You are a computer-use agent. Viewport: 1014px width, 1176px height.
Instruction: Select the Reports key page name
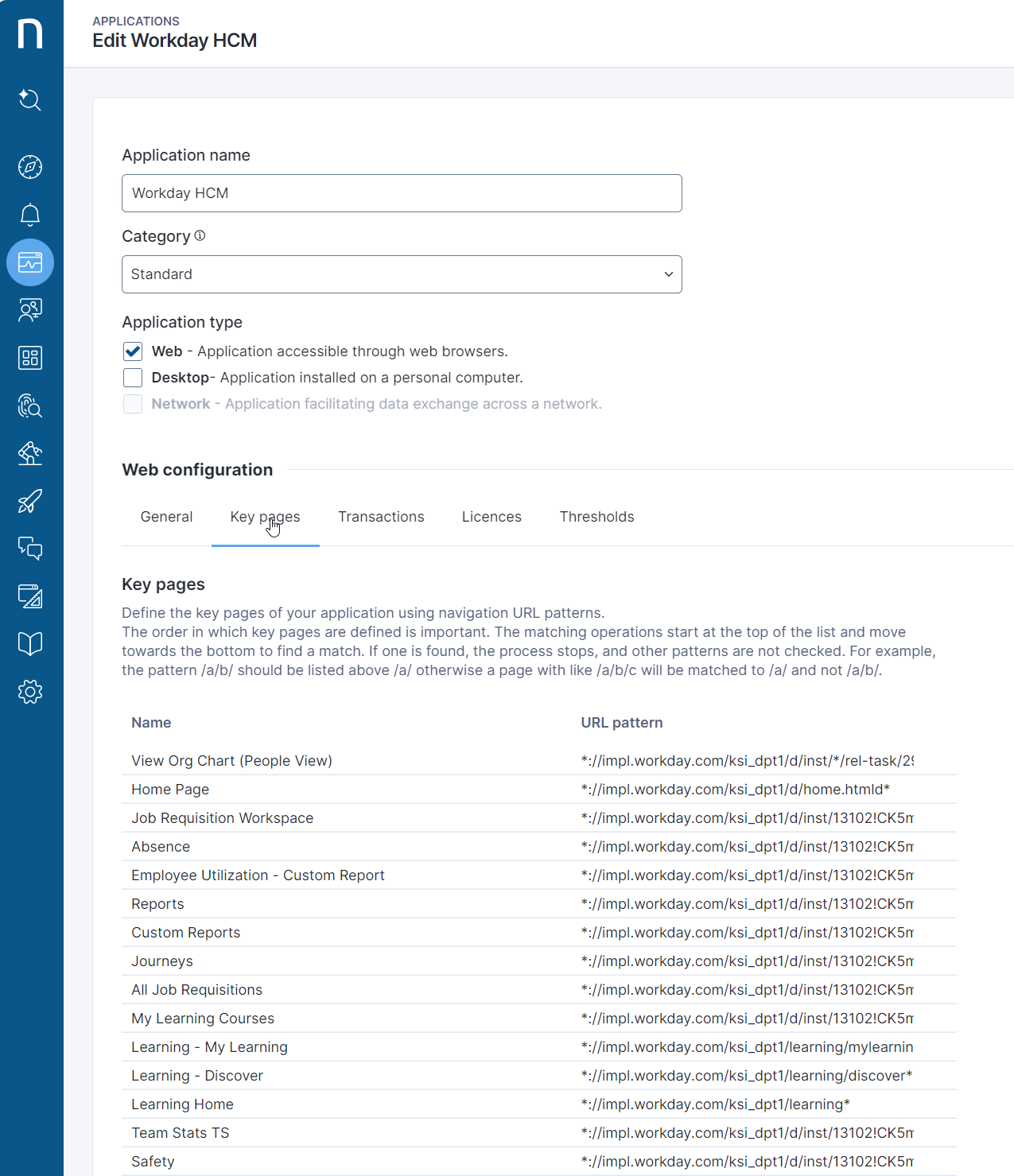157,904
